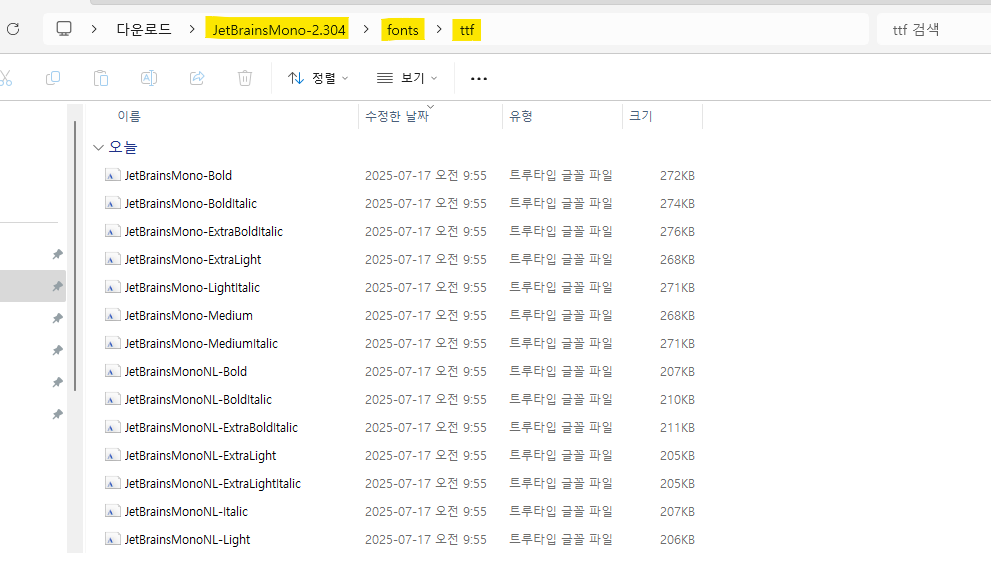The image size is (991, 571).
Task: Open the 보기 view dropdown
Action: click(x=407, y=78)
